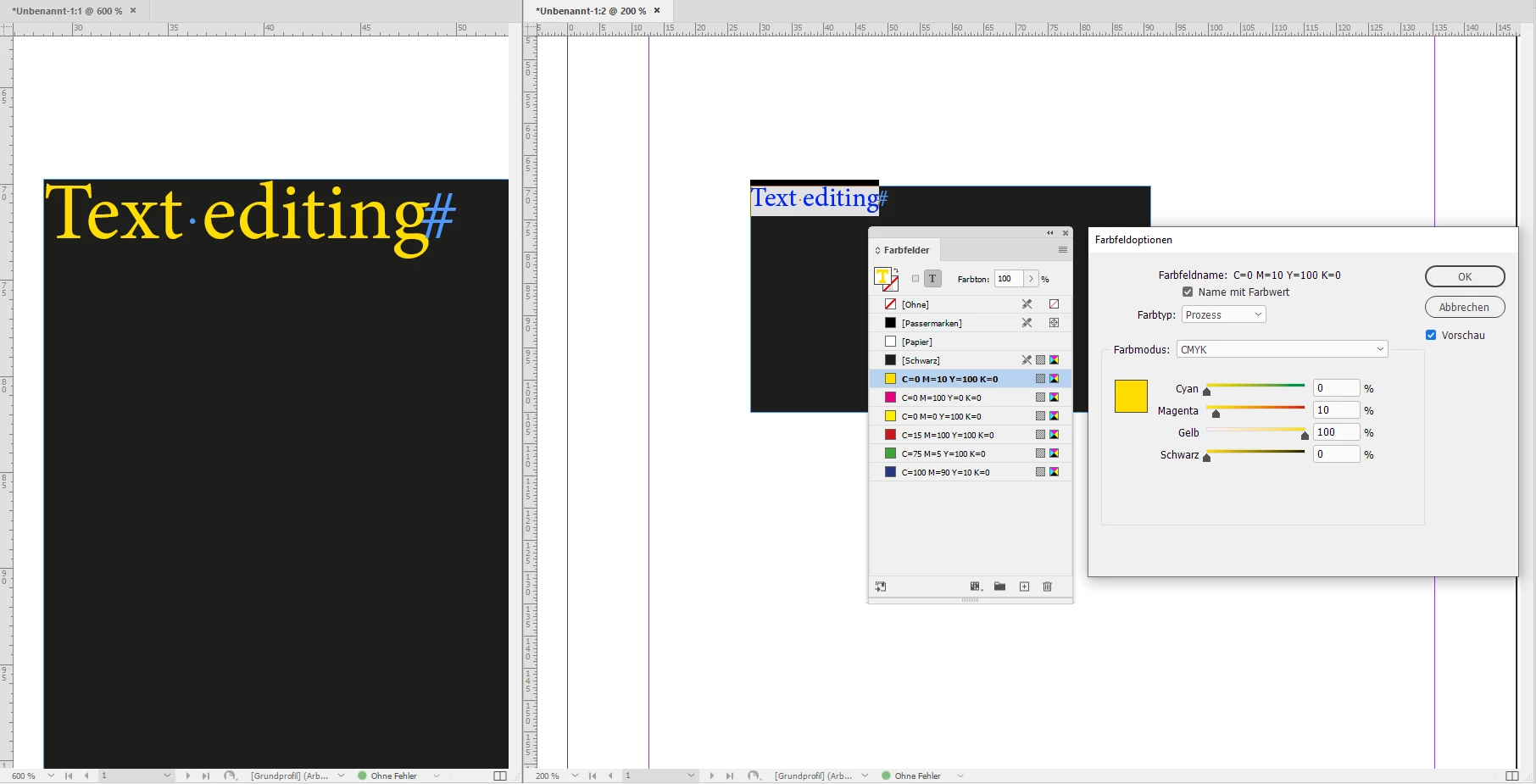The image size is (1536, 784).
Task: Open swatch view options grid icon
Action: 976,587
